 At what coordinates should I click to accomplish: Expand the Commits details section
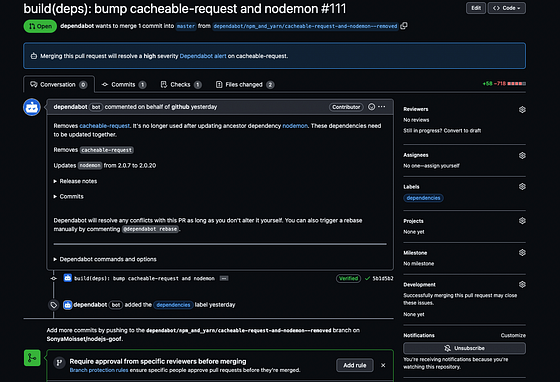pyautogui.click(x=69, y=196)
